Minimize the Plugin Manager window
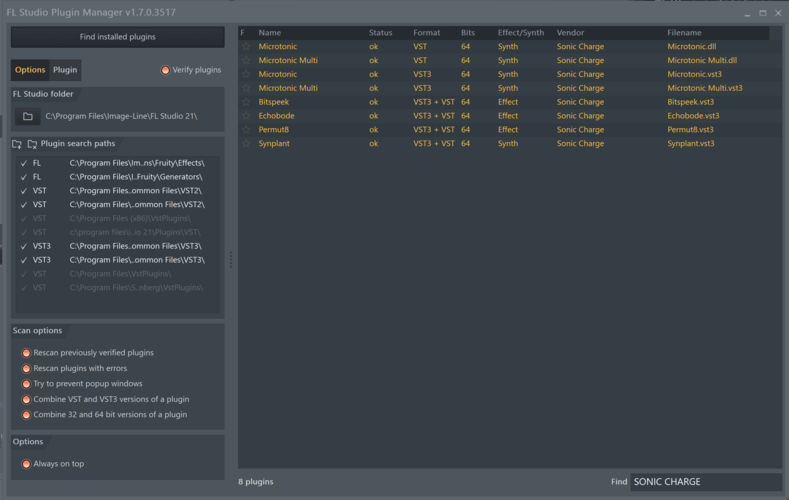This screenshot has height=500, width=789. pyautogui.click(x=747, y=14)
